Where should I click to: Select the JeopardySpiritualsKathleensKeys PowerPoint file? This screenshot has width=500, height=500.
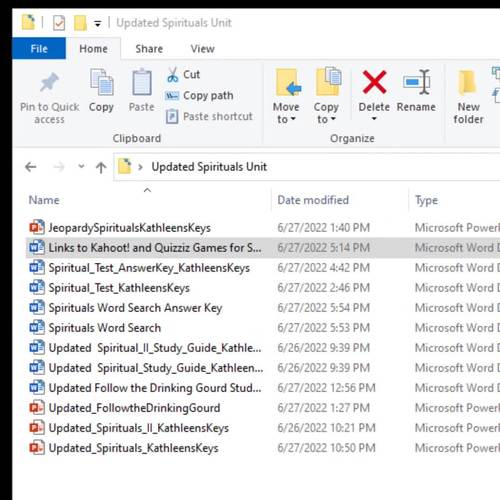[x=130, y=228]
